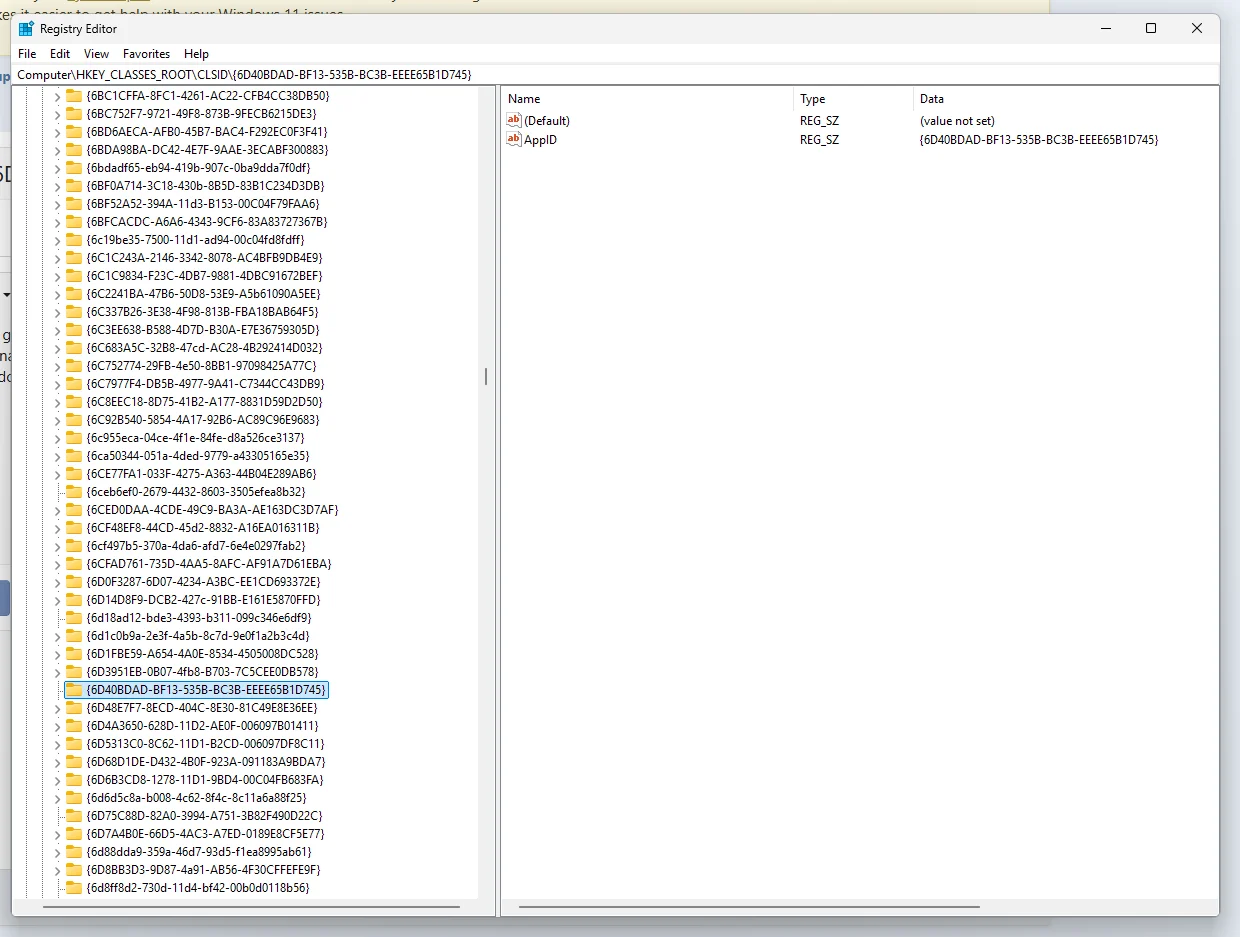Click folder icon of {6d18ad12-bde3-4393-b311-099c346e6df9}
The height and width of the screenshot is (937, 1240).
coord(74,618)
